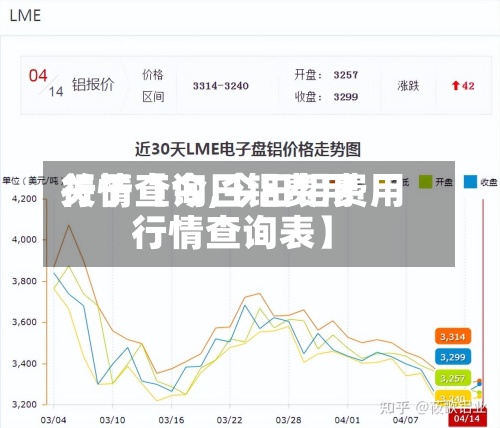Toggle the blue 收盘 legend swatch
500x428 pixels.
pos(470,181)
